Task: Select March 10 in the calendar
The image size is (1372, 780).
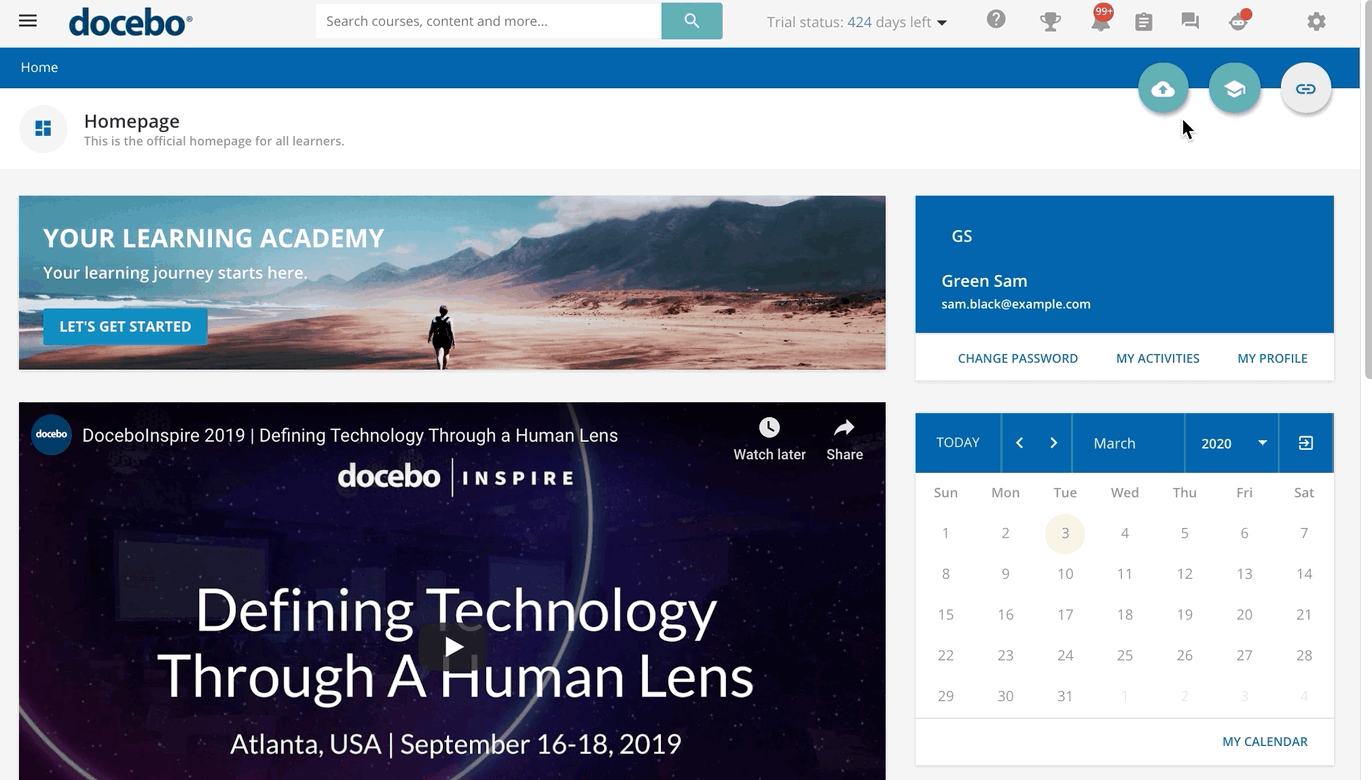Action: (1065, 574)
